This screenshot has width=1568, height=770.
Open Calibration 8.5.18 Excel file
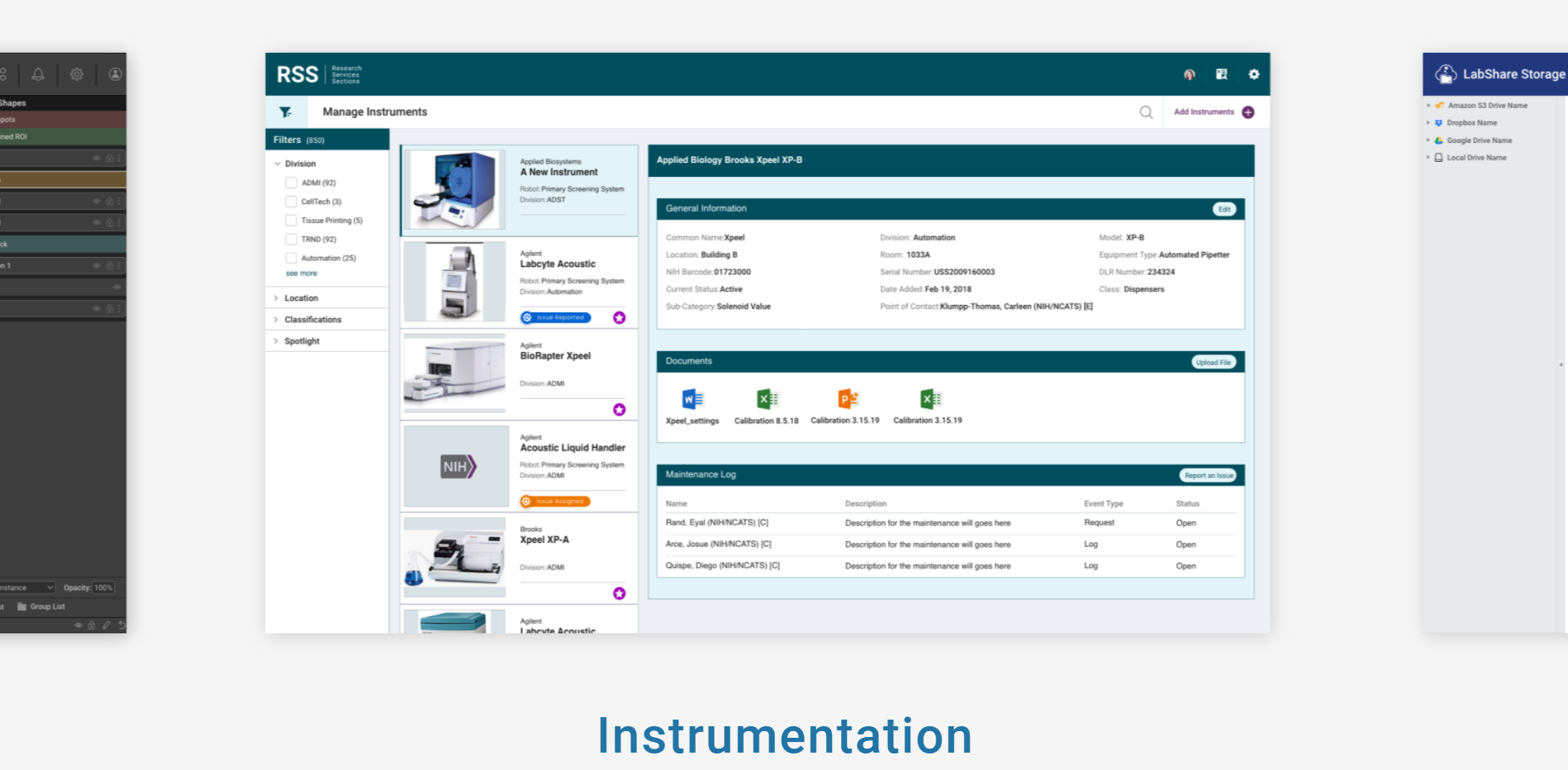pos(767,400)
